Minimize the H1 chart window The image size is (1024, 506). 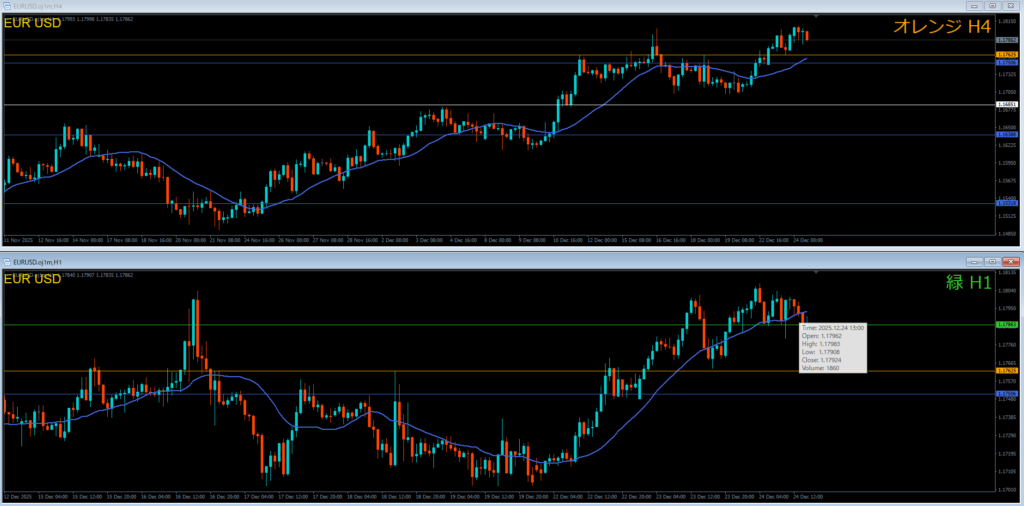point(973,261)
